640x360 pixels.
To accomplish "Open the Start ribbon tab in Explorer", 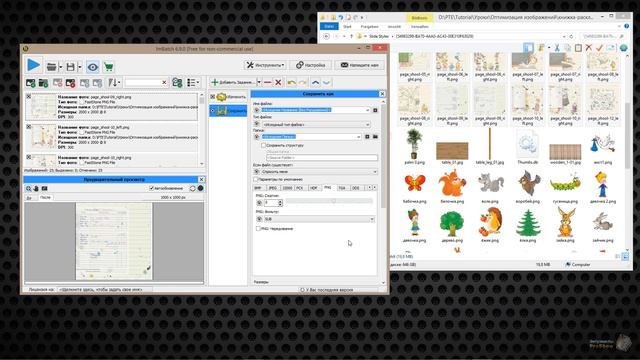I will pyautogui.click(x=347, y=27).
